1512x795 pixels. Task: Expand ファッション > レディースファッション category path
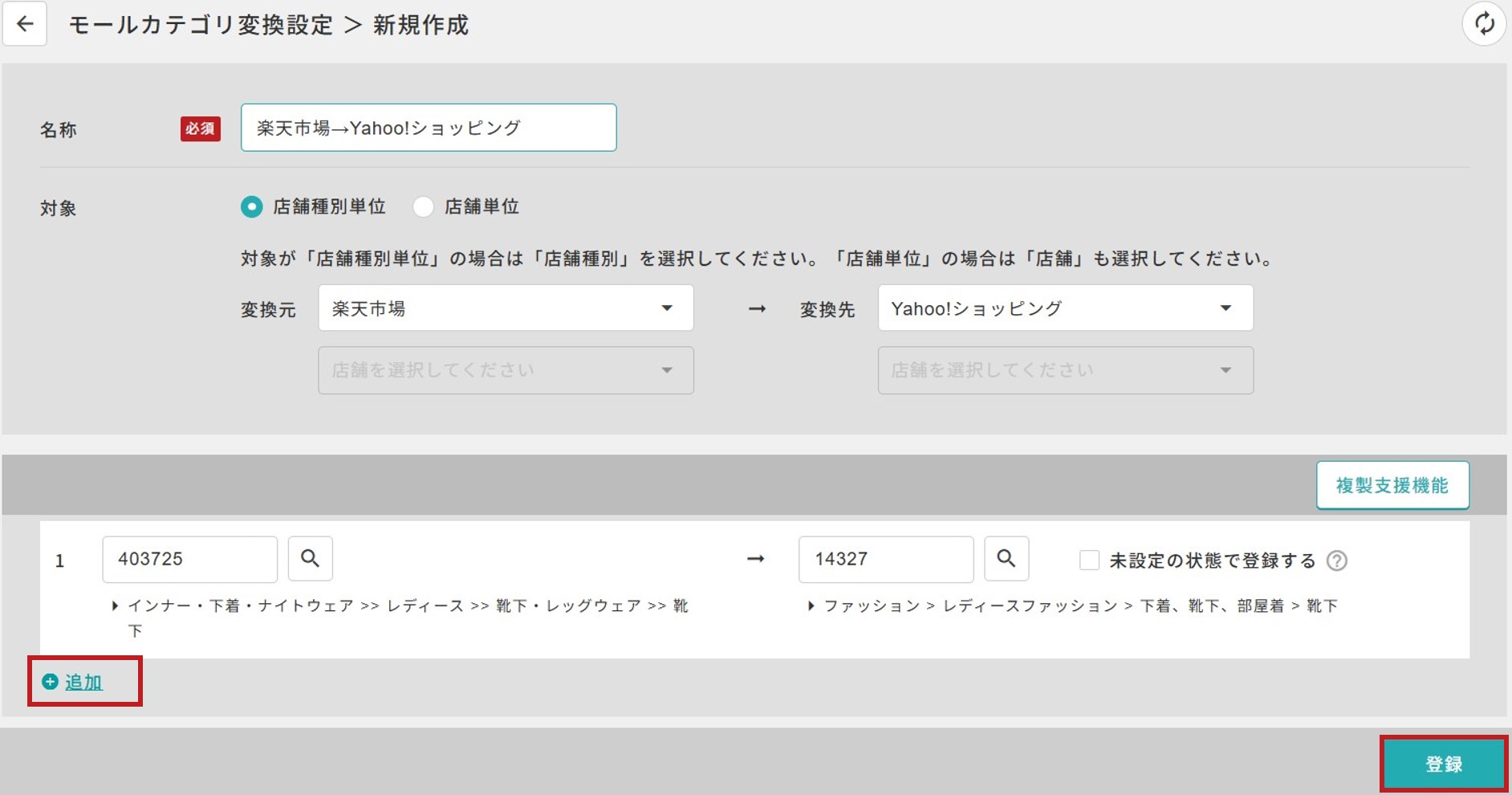811,606
